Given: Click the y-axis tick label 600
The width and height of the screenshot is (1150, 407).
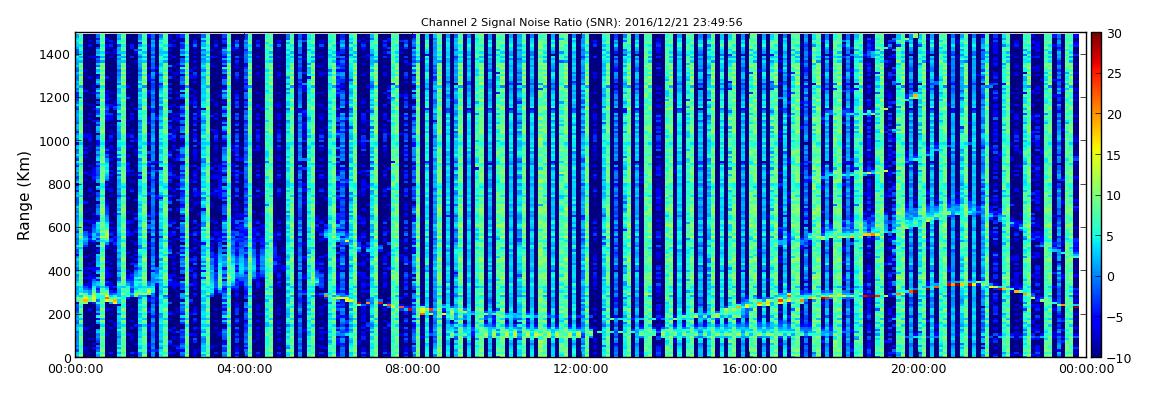Looking at the screenshot, I should (x=59, y=227).
